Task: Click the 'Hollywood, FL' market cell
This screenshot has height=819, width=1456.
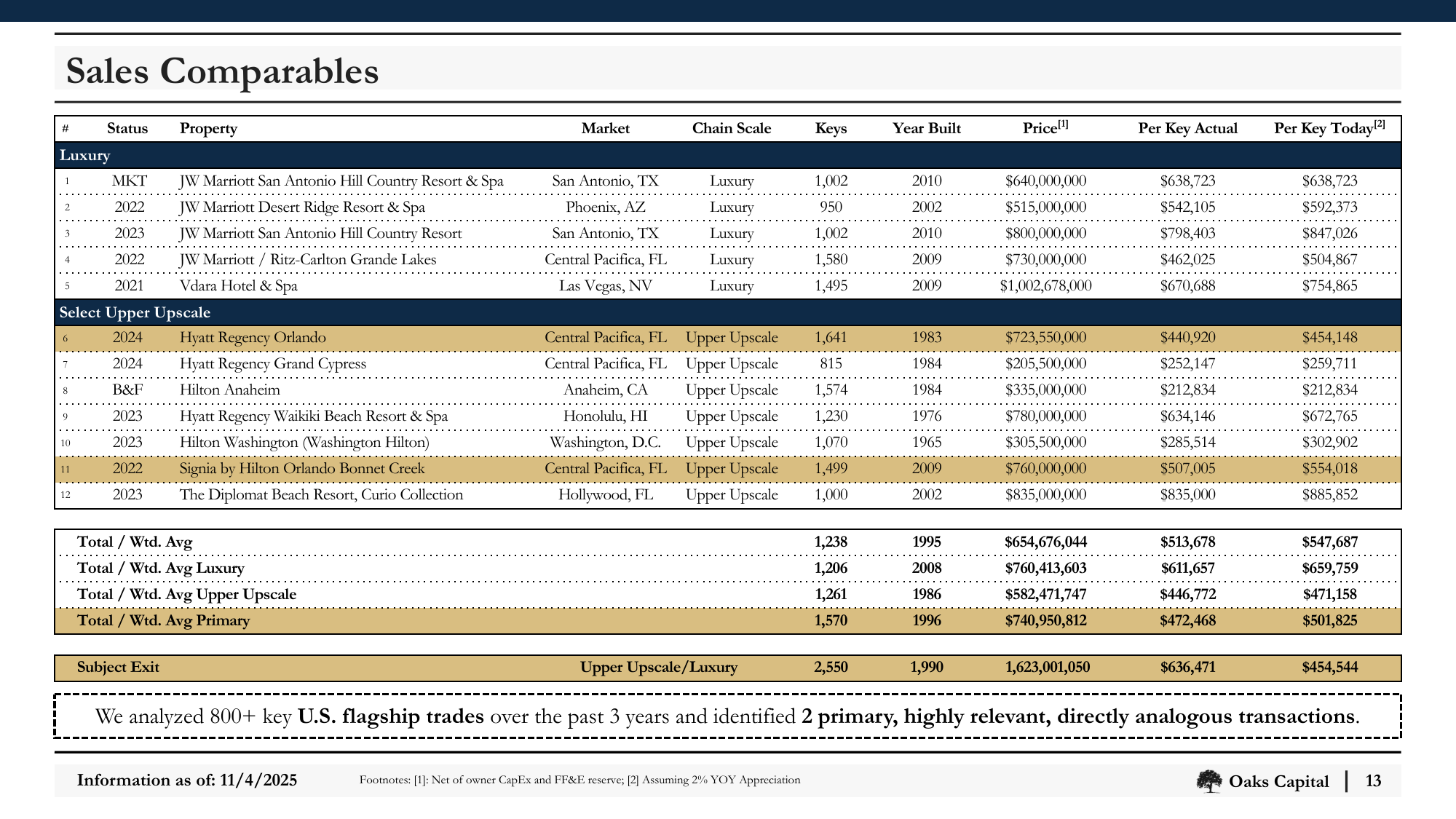Action: pos(606,494)
